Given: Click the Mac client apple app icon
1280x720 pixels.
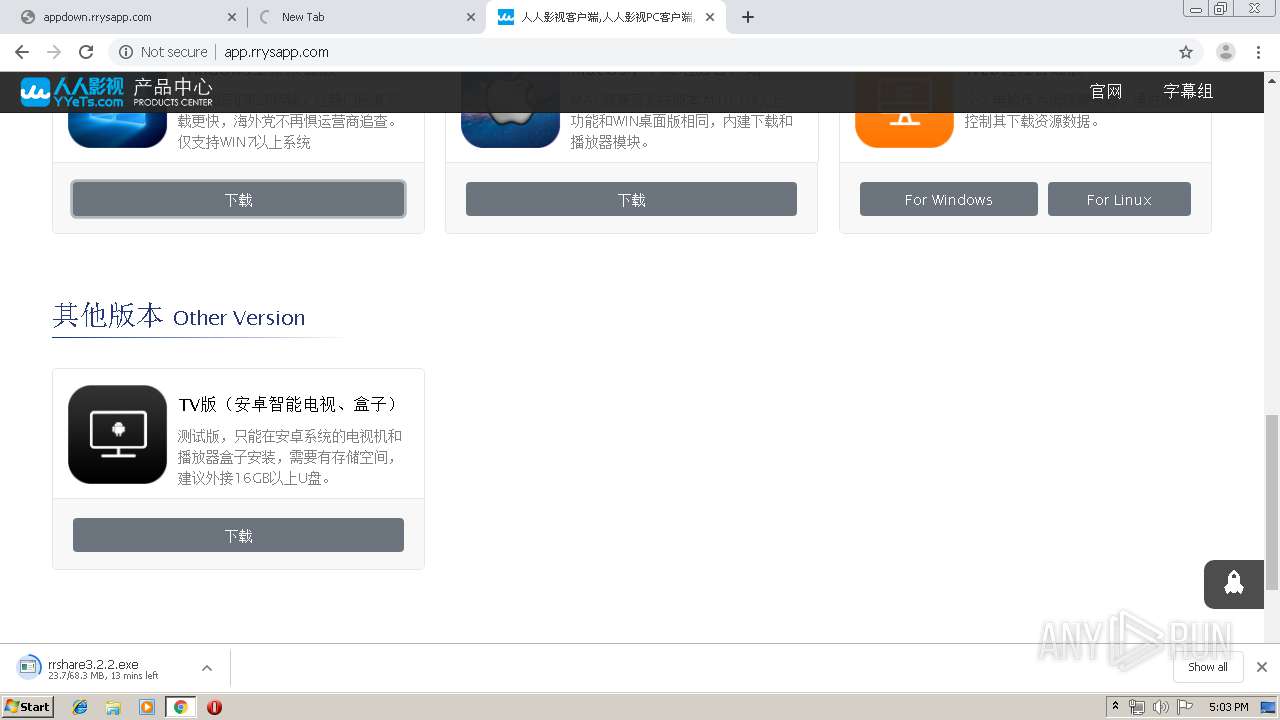Looking at the screenshot, I should coord(510,129).
